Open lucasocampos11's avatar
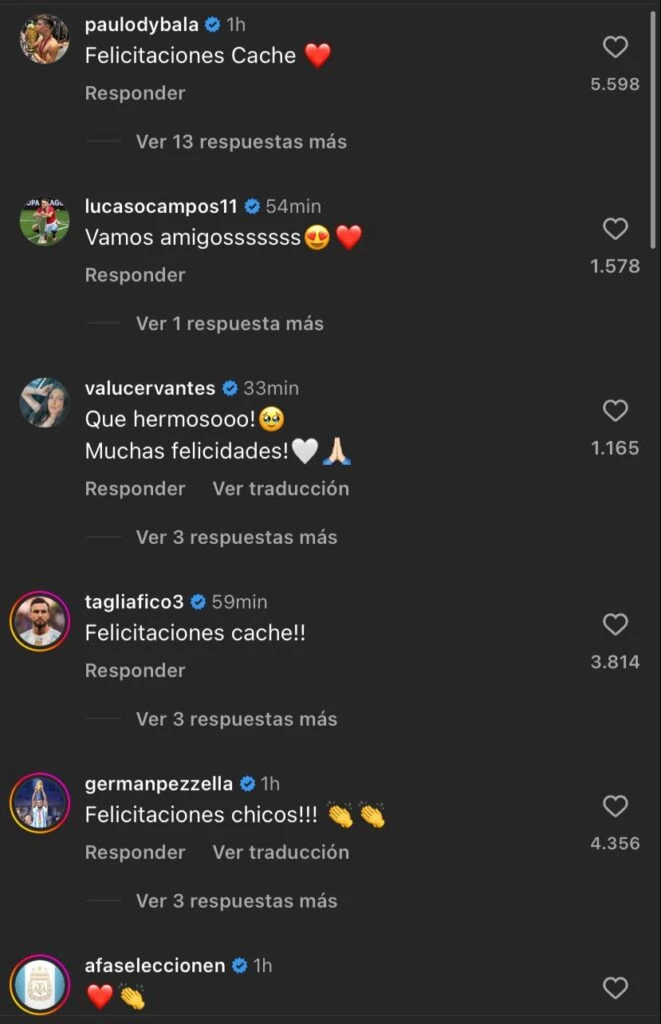Image resolution: width=661 pixels, height=1024 pixels. point(45,221)
